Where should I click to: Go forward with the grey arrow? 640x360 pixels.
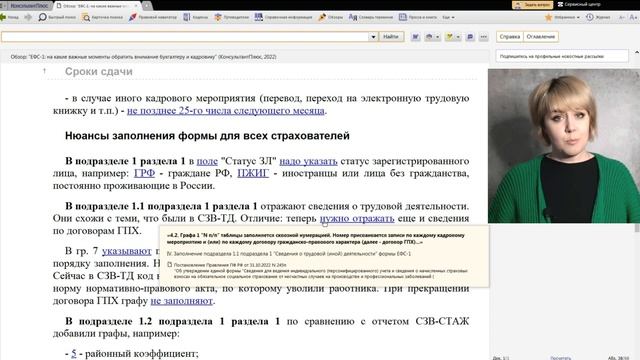tap(28, 17)
